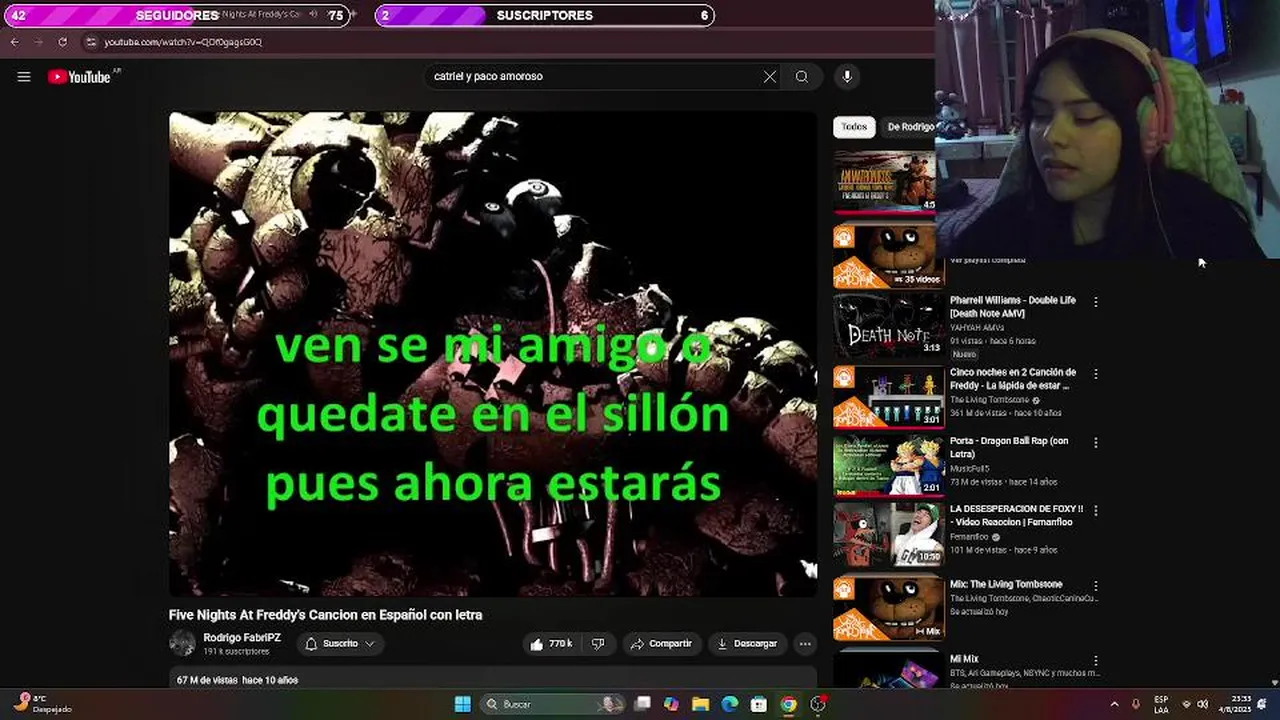Image resolution: width=1280 pixels, height=720 pixels.
Task: Go back with the browser back arrow
Action: pyautogui.click(x=14, y=42)
